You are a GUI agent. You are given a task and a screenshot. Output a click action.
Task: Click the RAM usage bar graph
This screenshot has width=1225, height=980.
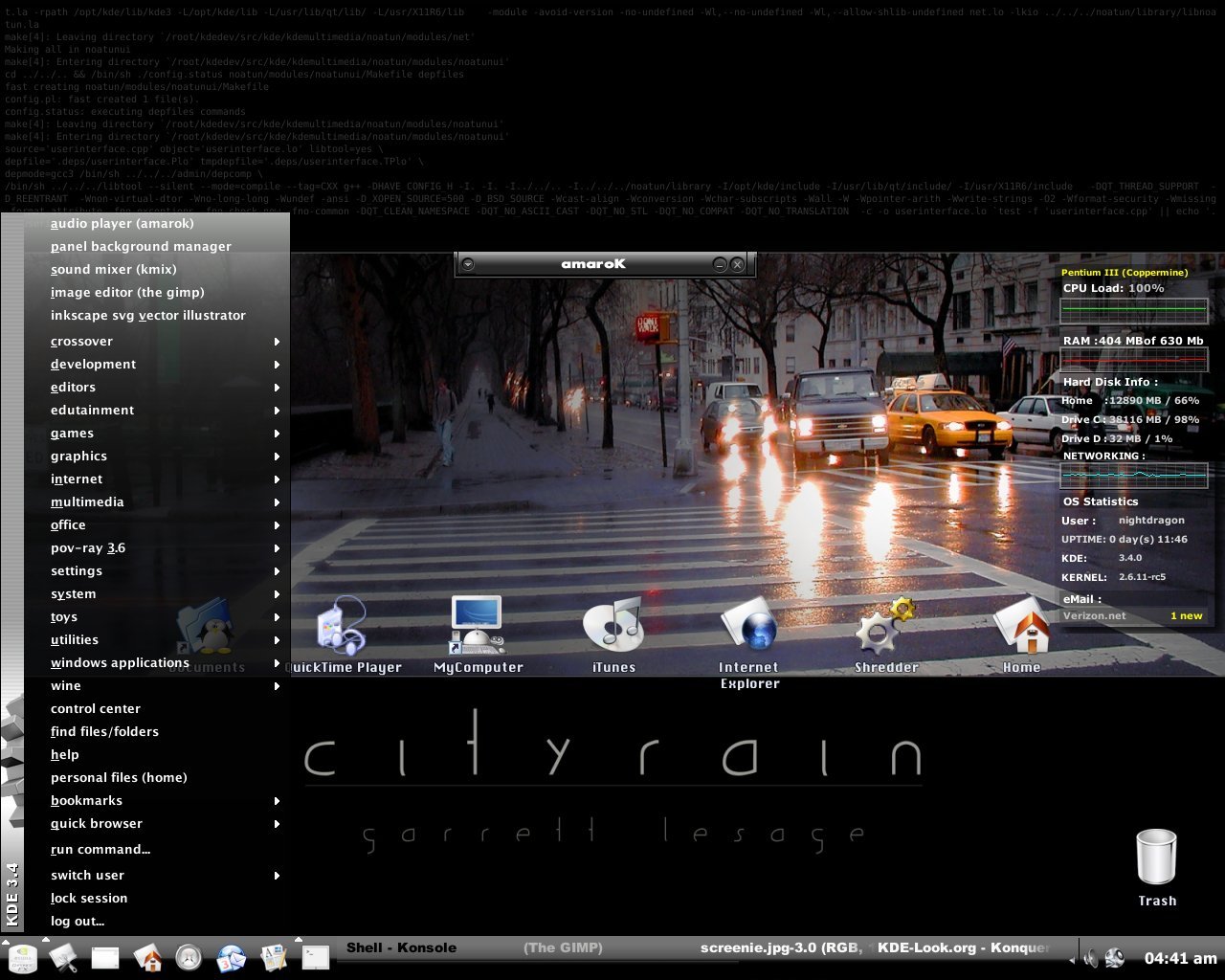pos(1133,360)
